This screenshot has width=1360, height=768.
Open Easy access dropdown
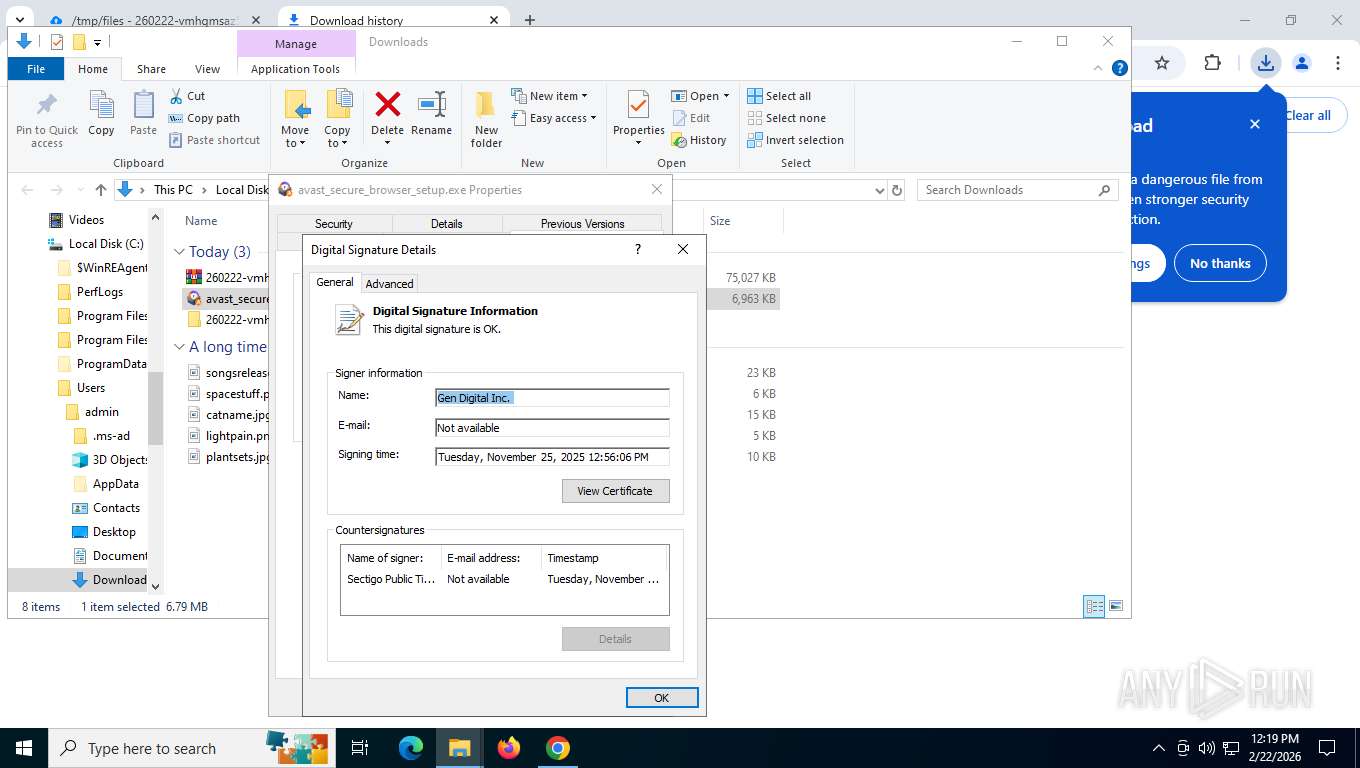(554, 118)
